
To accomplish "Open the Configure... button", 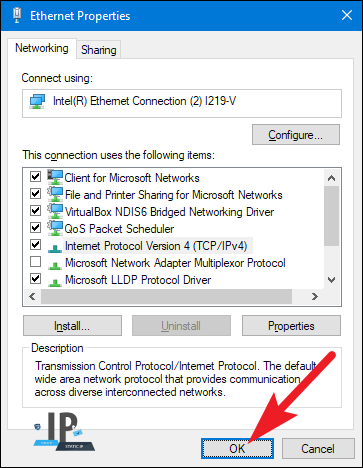I will tap(296, 135).
